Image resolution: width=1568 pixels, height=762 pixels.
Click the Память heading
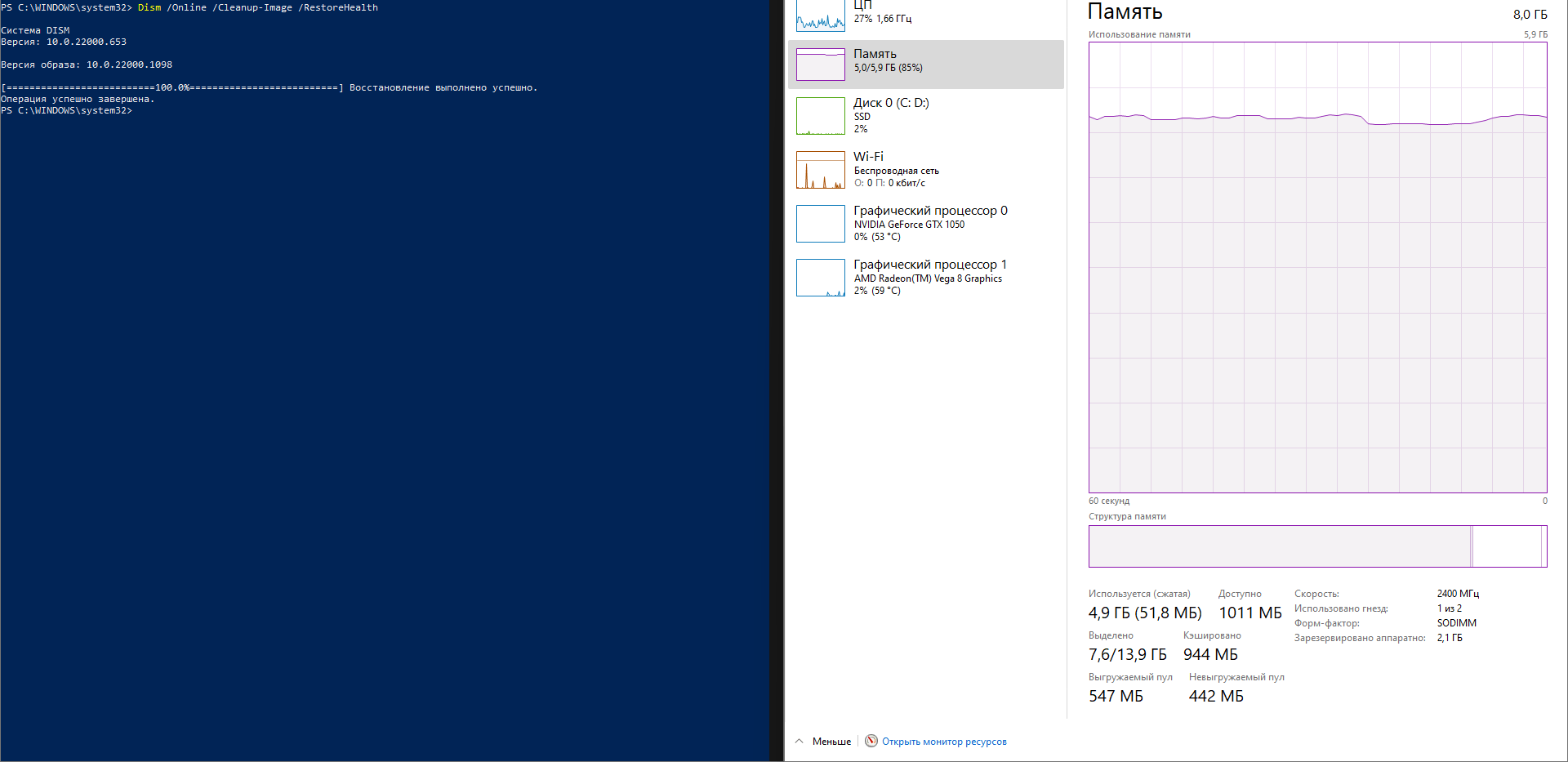1125,12
